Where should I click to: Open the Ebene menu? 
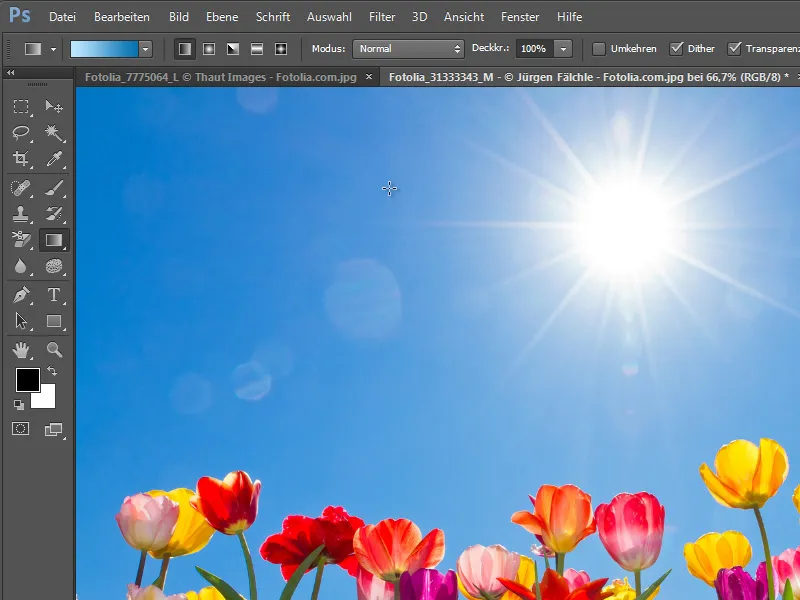click(x=222, y=17)
